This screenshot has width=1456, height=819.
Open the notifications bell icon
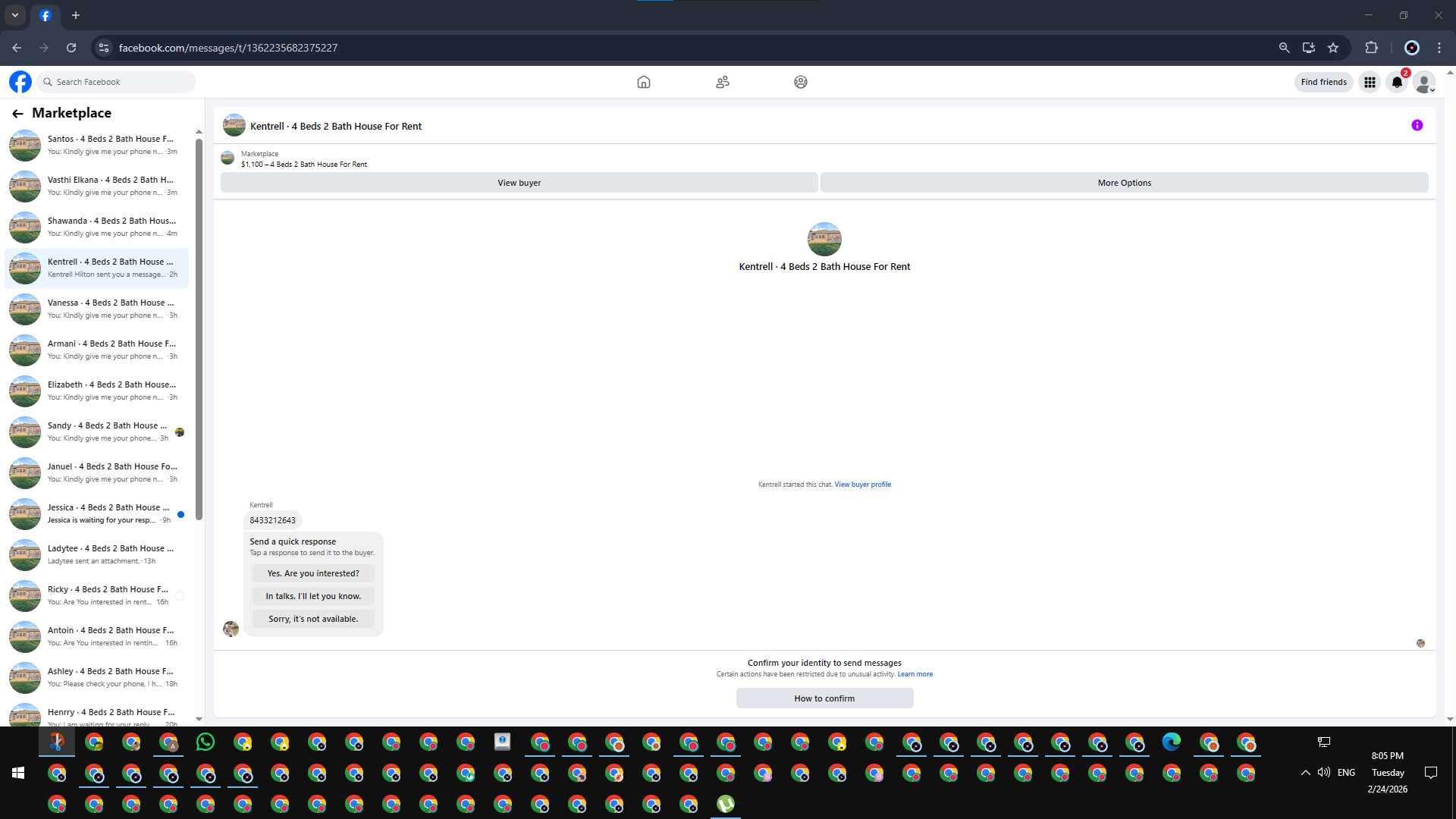[x=1397, y=82]
